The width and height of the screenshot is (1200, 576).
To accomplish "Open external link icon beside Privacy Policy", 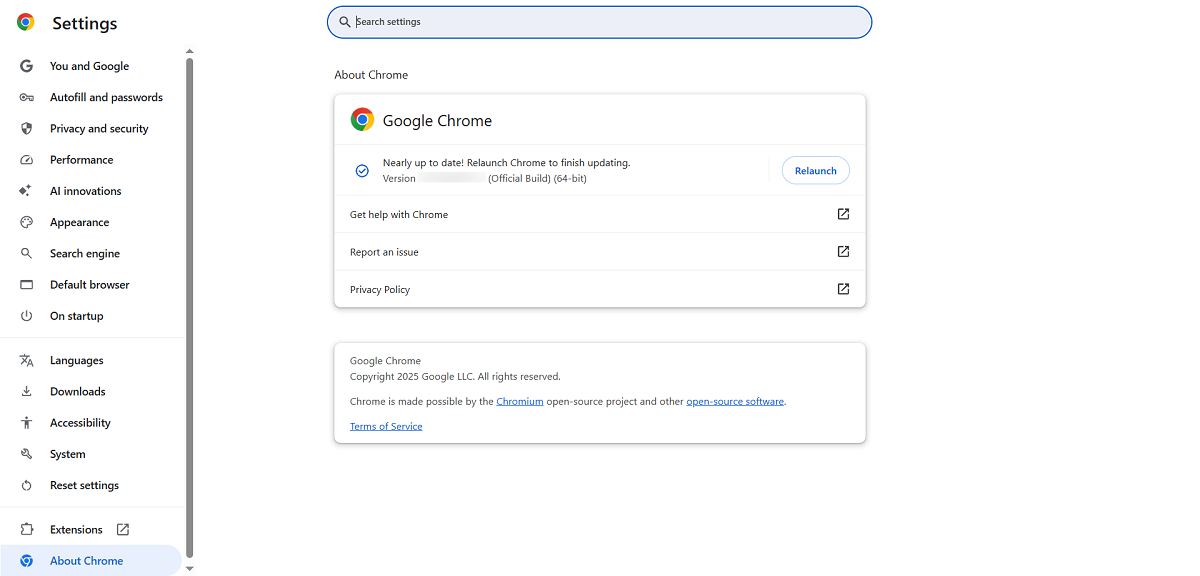I will [x=843, y=289].
